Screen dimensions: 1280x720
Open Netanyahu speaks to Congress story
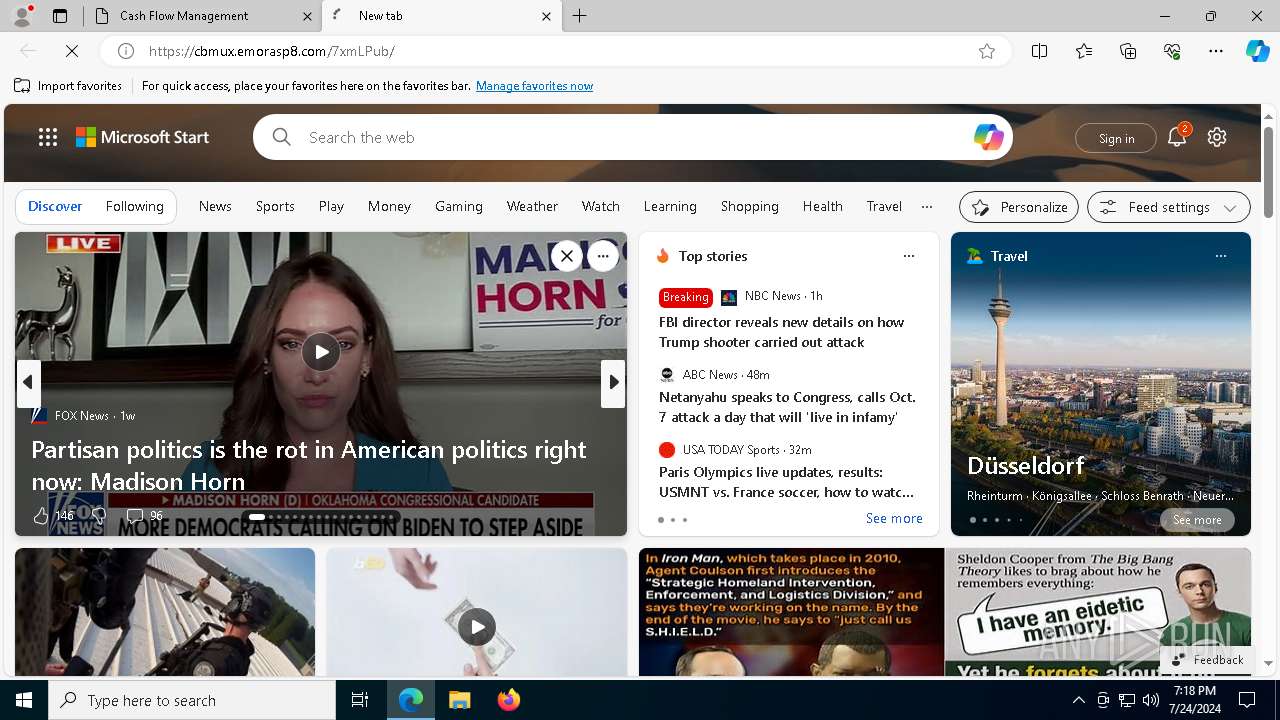787,407
